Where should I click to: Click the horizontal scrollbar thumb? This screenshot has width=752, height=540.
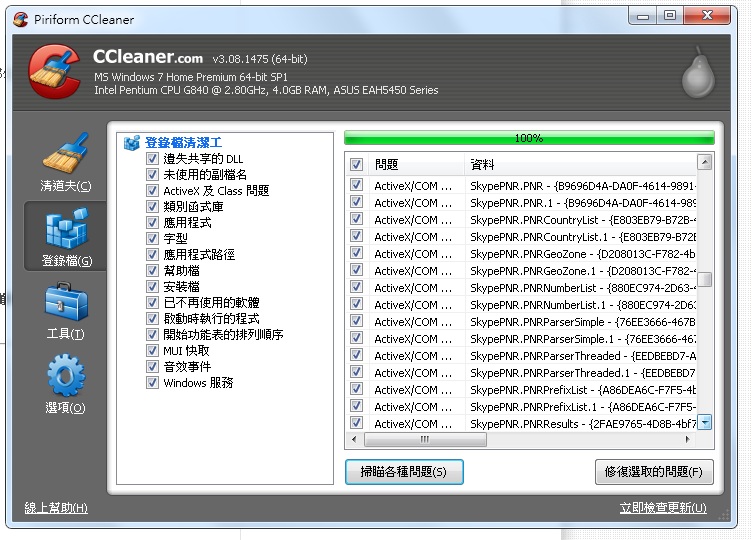tap(425, 439)
